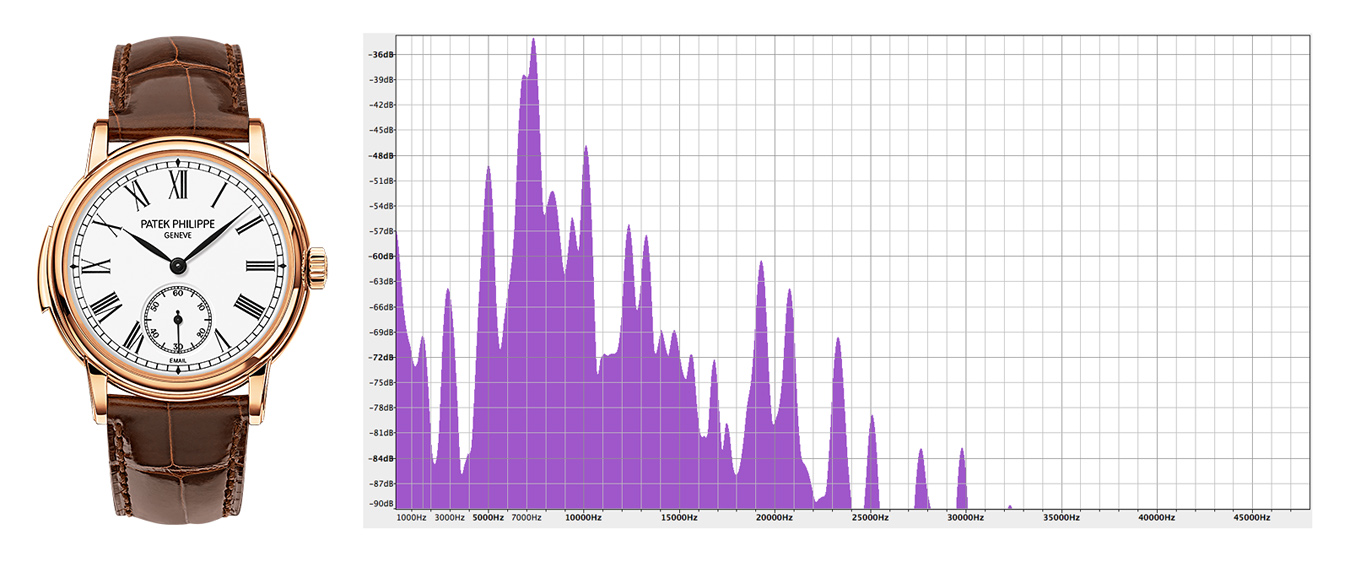Viewport: 1350px width, 562px height.
Task: Click the -45dB axis label
Action: coord(382,130)
